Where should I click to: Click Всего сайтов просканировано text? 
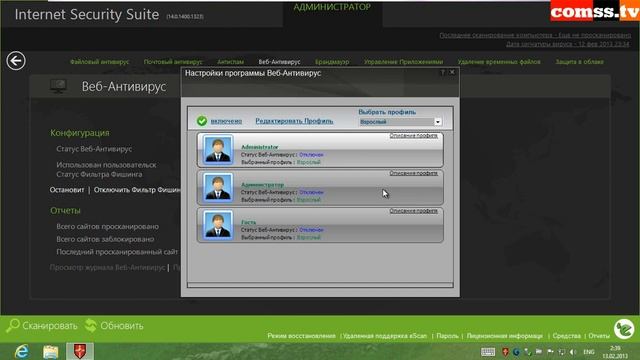pyautogui.click(x=107, y=227)
